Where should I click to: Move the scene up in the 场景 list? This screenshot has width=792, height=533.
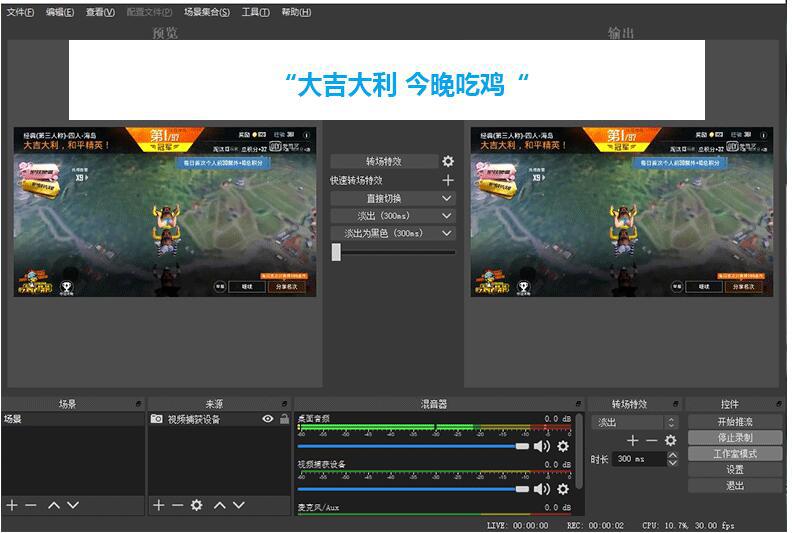[54, 505]
